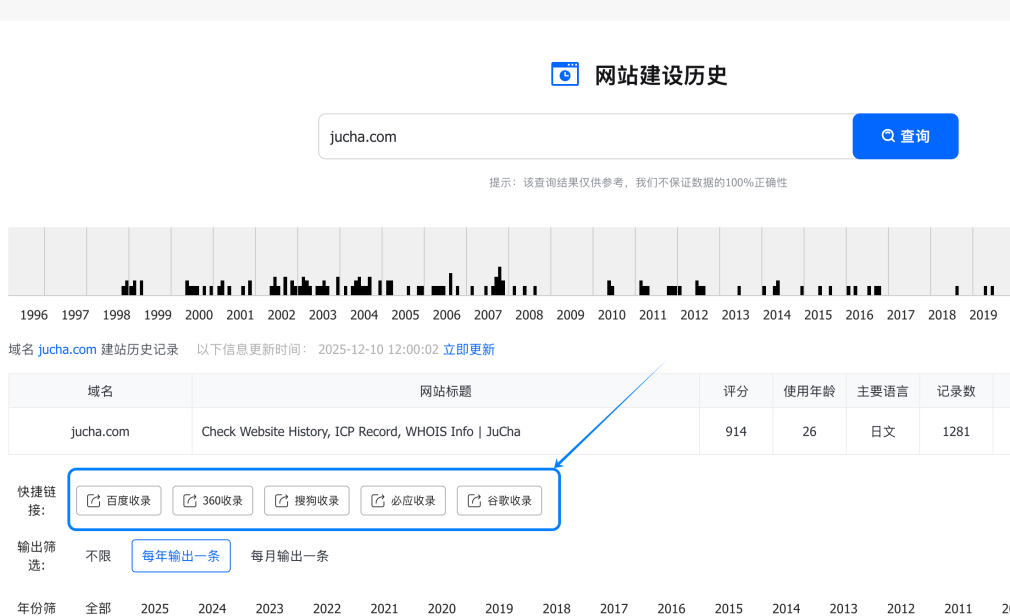Open the 必应收录 quick link

(403, 501)
